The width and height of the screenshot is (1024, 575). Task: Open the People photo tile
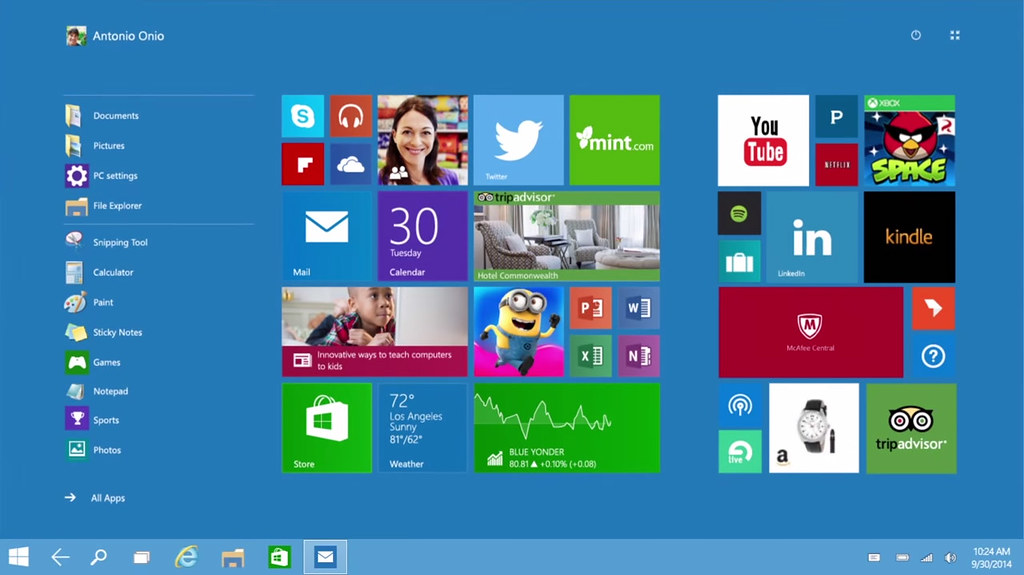[x=423, y=140]
